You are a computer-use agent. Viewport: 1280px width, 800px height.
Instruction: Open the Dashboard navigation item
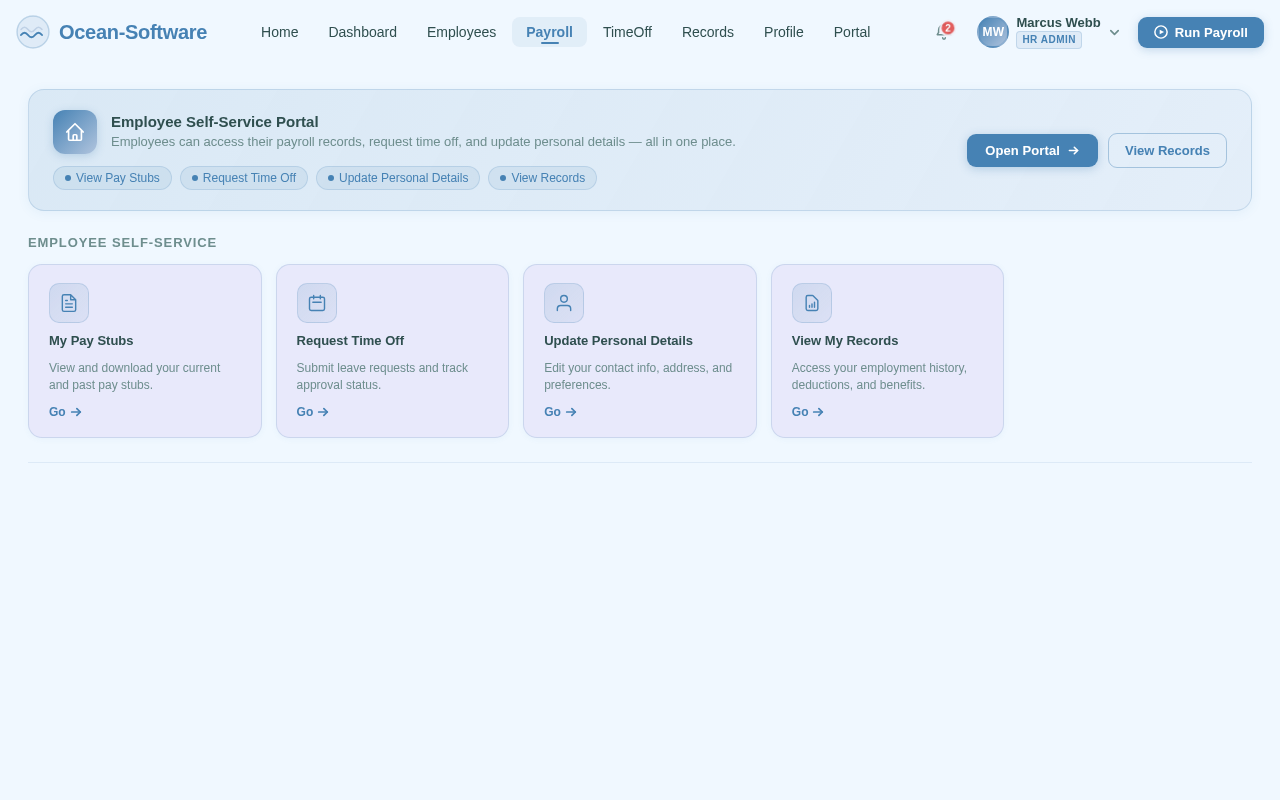click(x=362, y=32)
